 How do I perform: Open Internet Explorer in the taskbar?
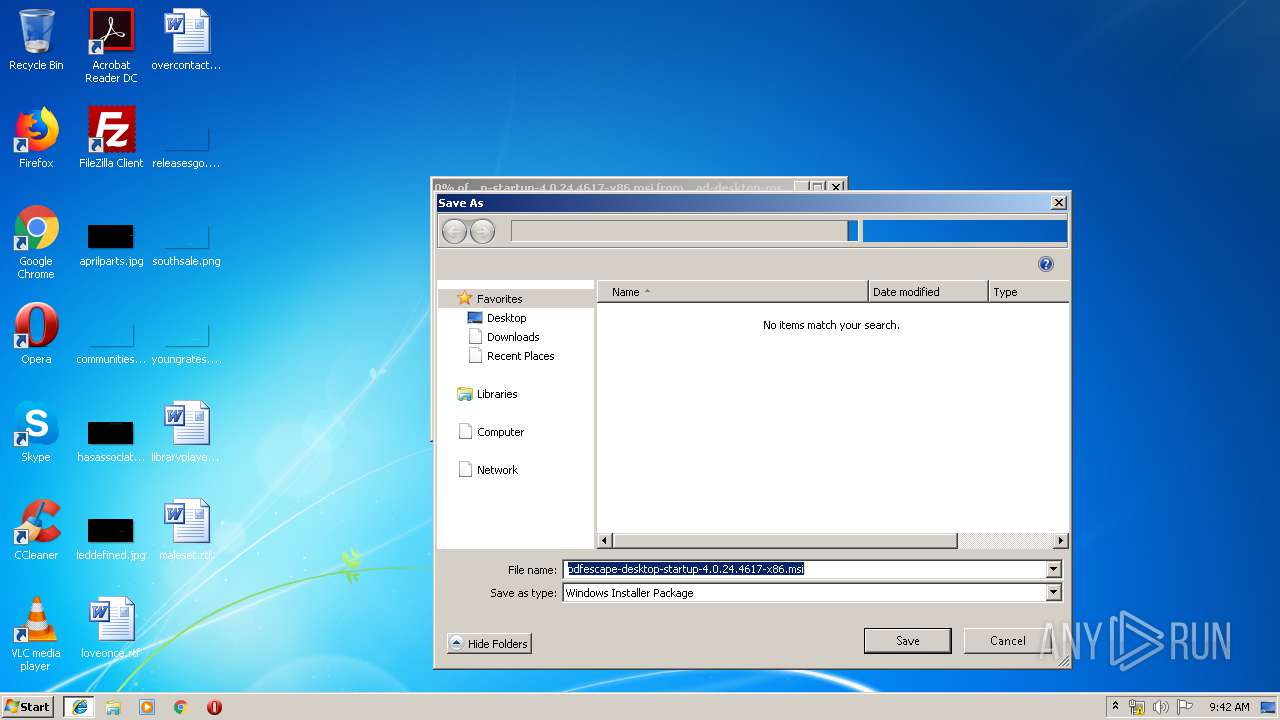[x=79, y=707]
